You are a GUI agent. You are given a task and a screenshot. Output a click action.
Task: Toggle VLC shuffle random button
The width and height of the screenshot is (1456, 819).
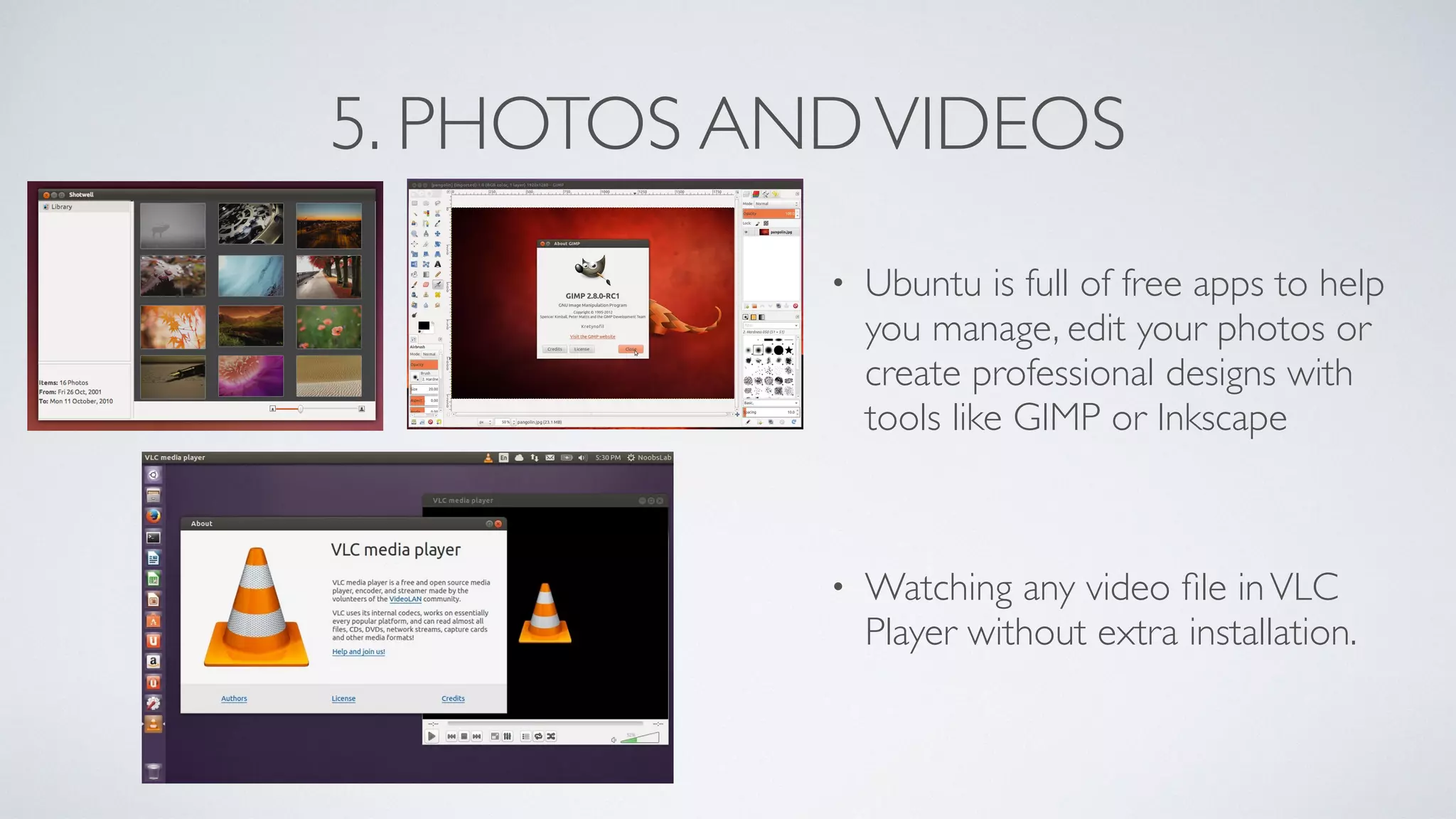pos(551,737)
